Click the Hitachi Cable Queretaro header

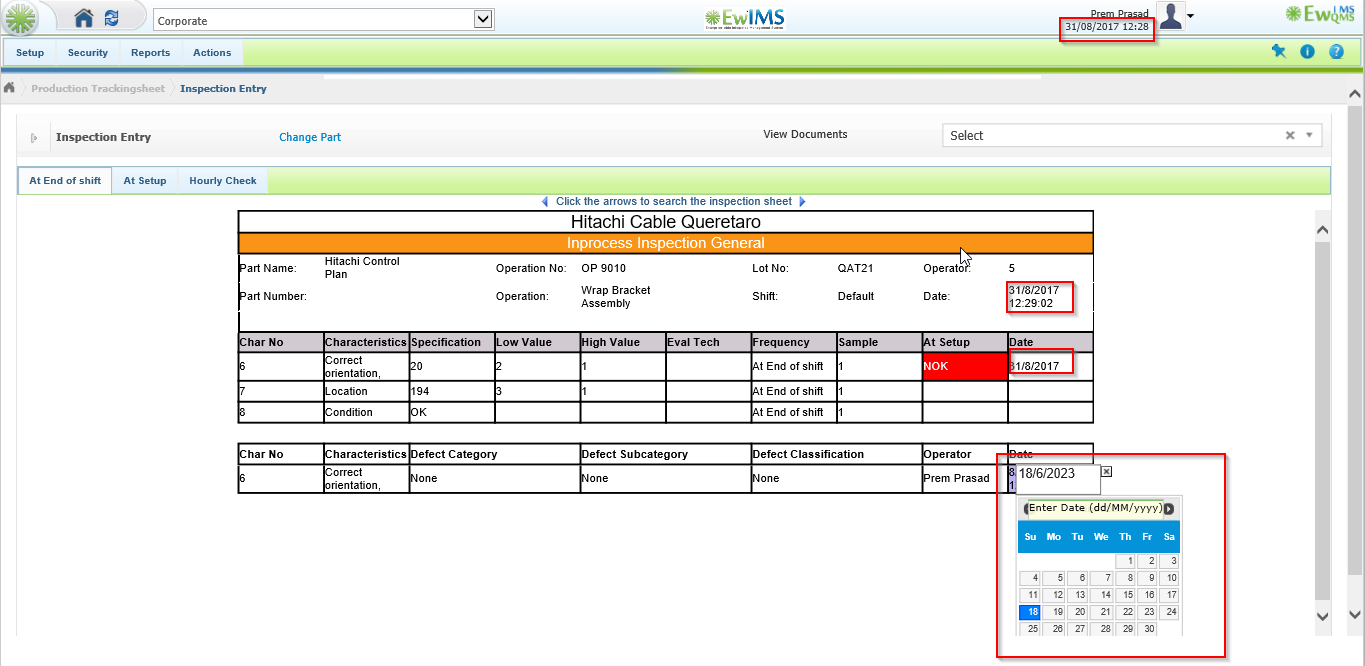(x=665, y=222)
